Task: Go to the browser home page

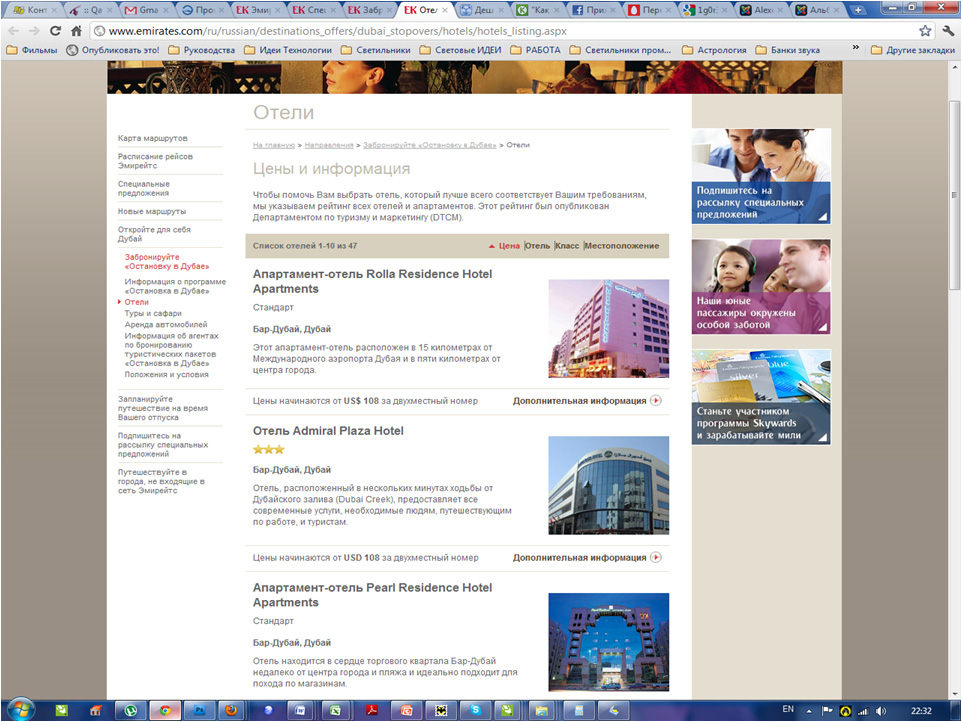Action: (x=76, y=31)
